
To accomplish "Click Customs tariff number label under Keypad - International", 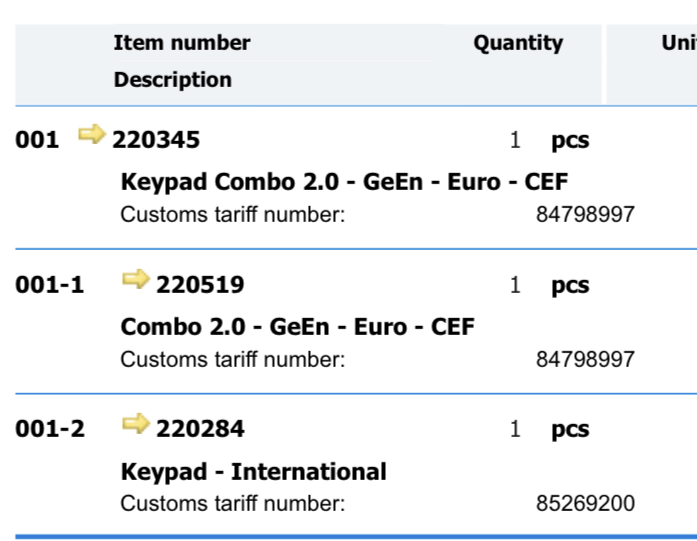I will point(232,504).
